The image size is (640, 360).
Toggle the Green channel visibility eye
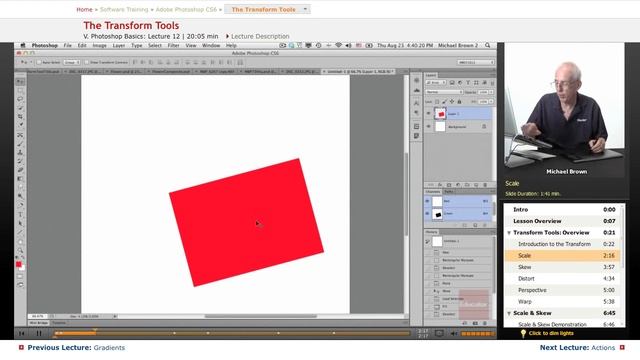tap(427, 213)
